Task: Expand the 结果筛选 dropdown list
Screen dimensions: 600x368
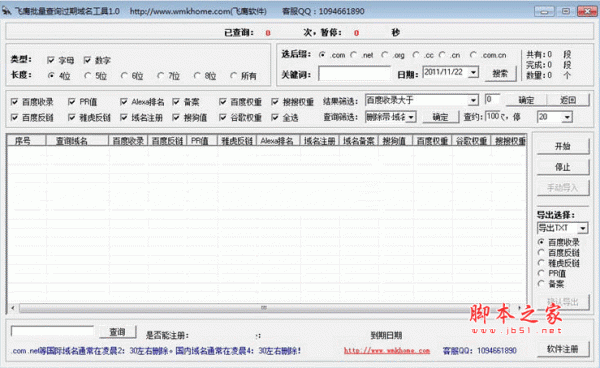Action: 473,100
